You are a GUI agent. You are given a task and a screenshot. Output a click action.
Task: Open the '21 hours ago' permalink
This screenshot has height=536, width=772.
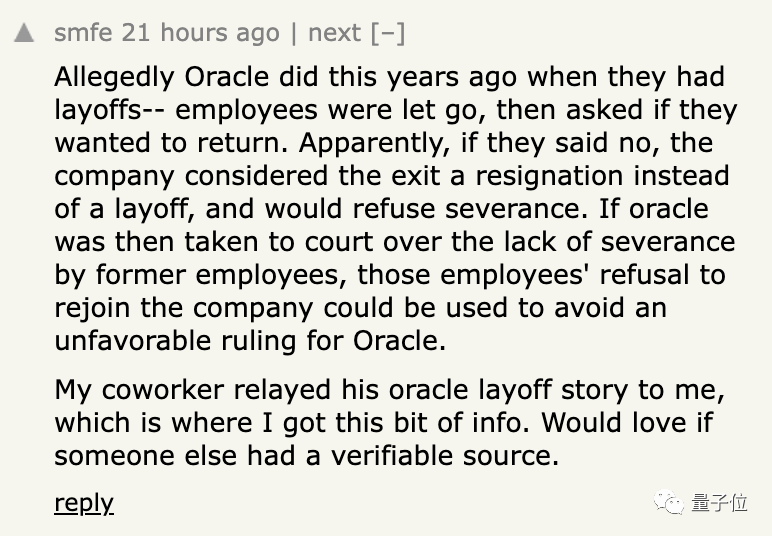[201, 32]
